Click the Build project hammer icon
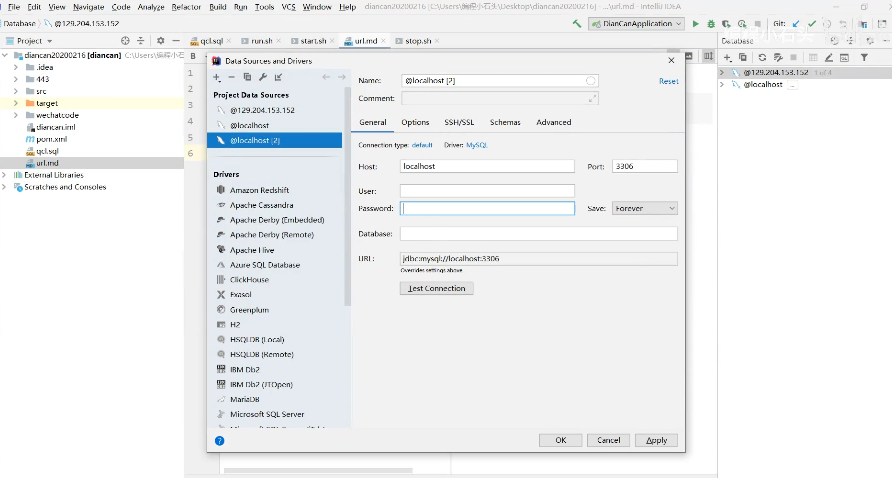The height and width of the screenshot is (478, 892). point(577,24)
